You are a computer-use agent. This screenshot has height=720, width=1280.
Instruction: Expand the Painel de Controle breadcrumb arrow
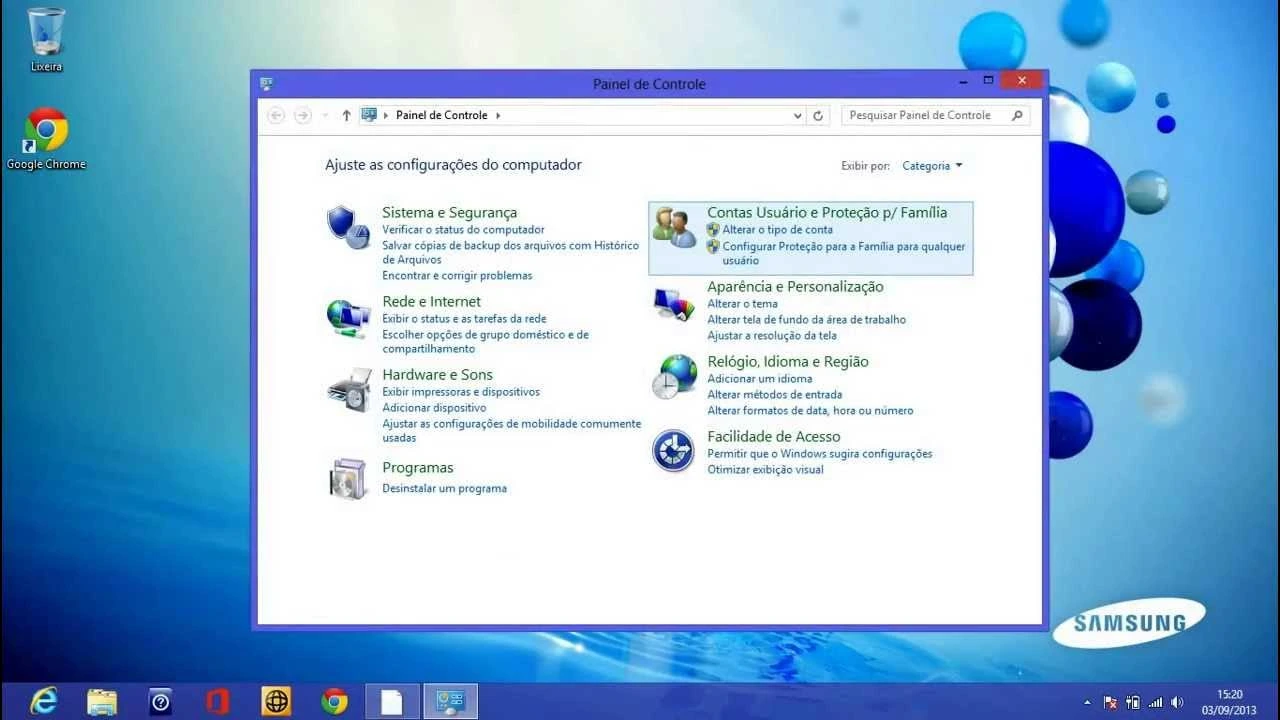pos(498,116)
